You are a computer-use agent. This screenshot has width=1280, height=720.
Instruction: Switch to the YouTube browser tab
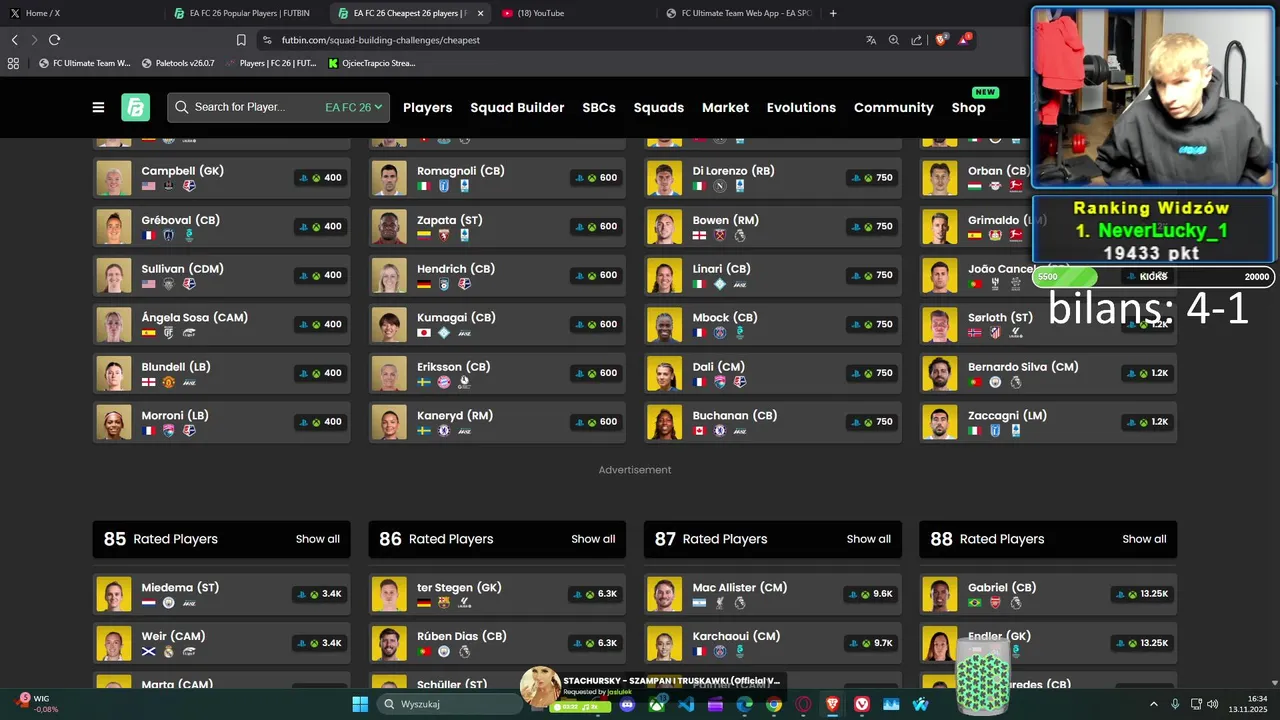point(572,13)
